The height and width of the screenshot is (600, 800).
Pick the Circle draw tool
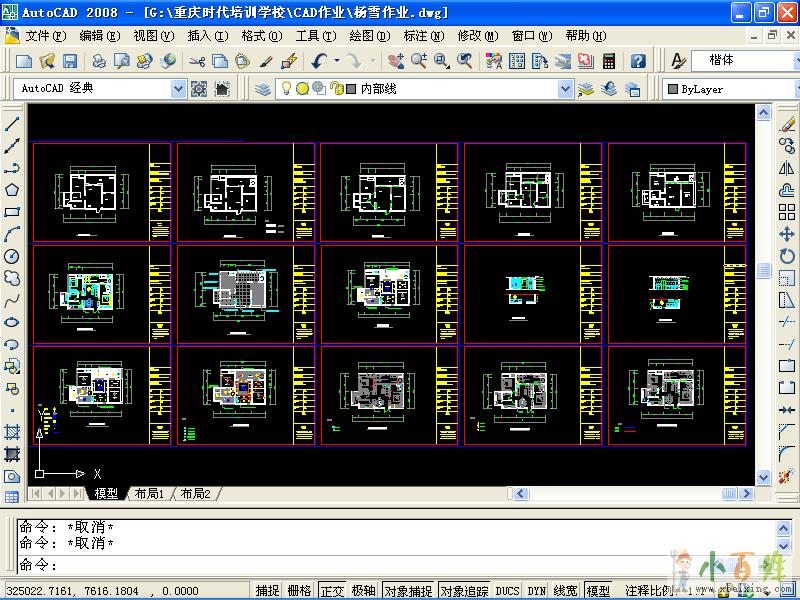(13, 256)
